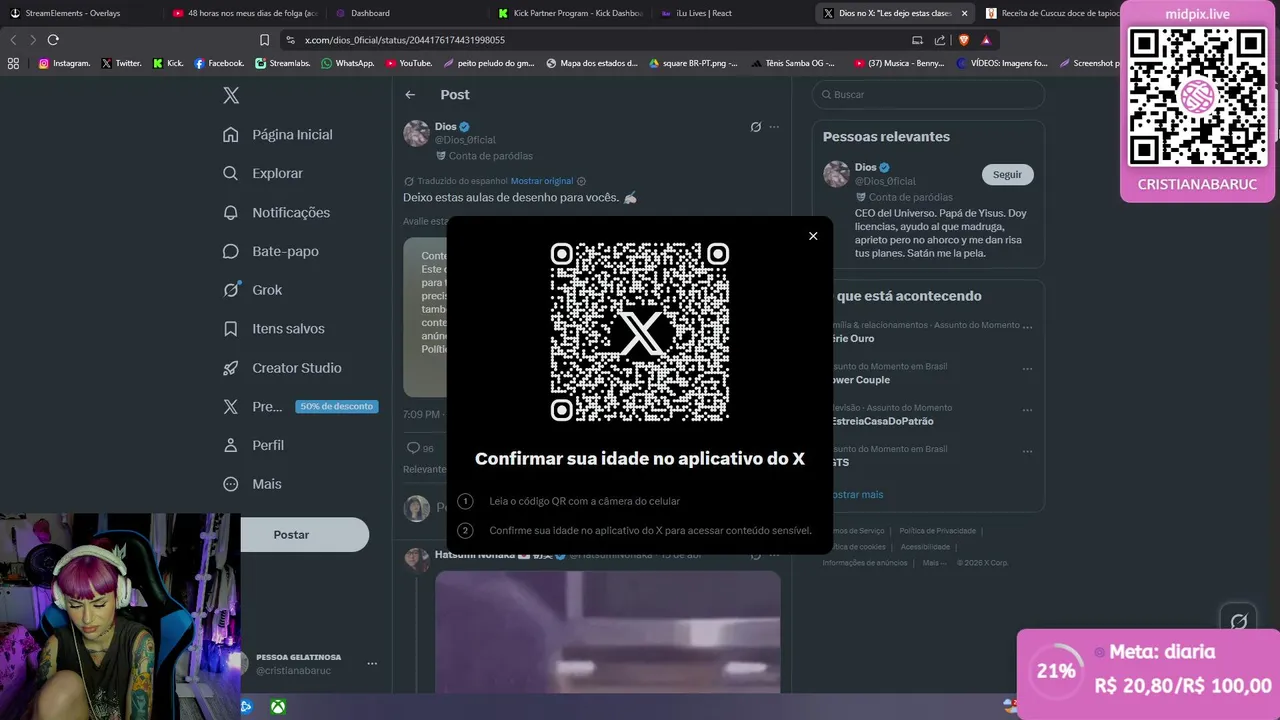1280x720 pixels.
Task: Open Xbox app in the taskbar
Action: point(278,707)
